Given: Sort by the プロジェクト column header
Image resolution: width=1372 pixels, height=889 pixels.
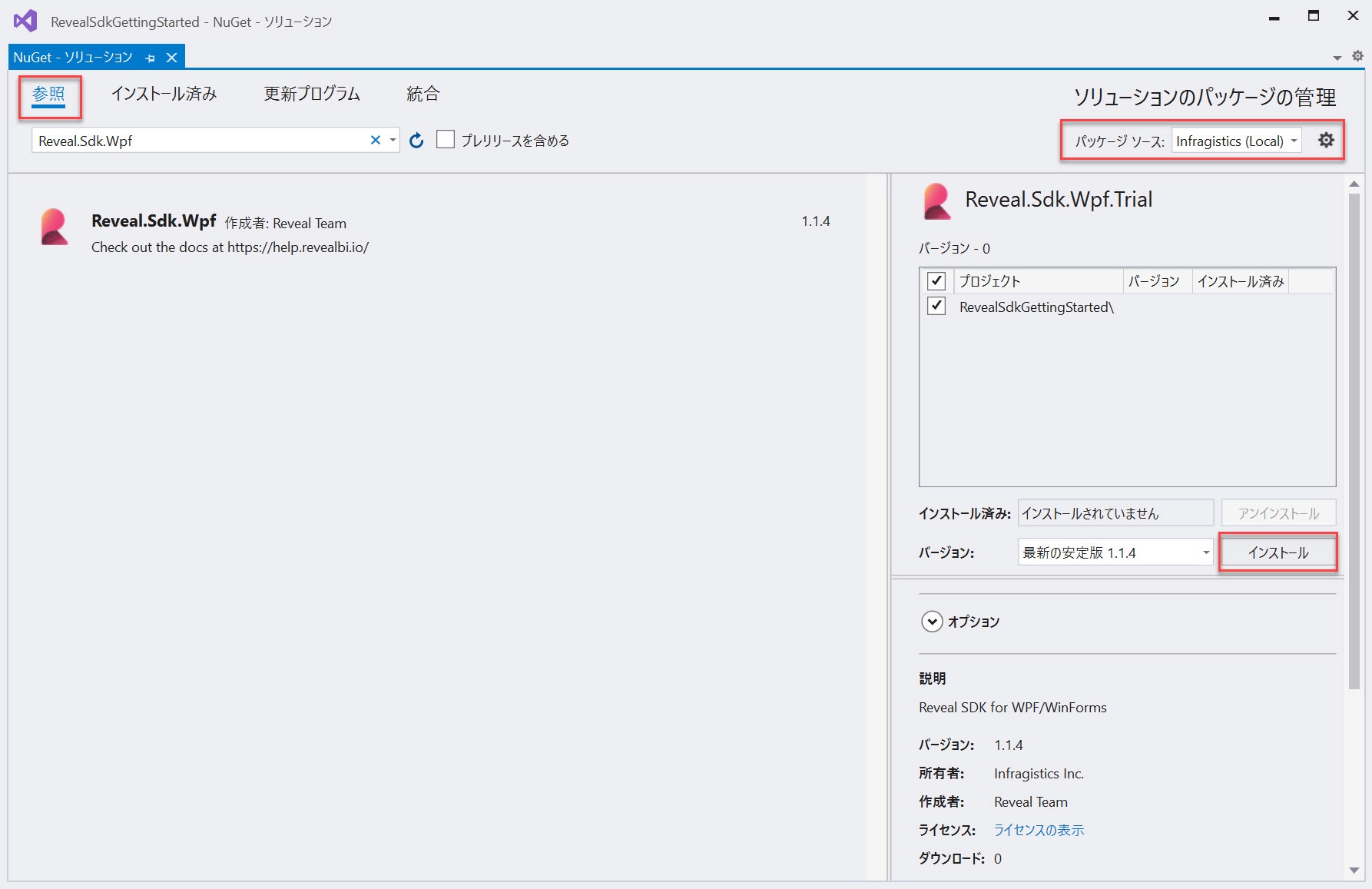Looking at the screenshot, I should [x=1038, y=280].
